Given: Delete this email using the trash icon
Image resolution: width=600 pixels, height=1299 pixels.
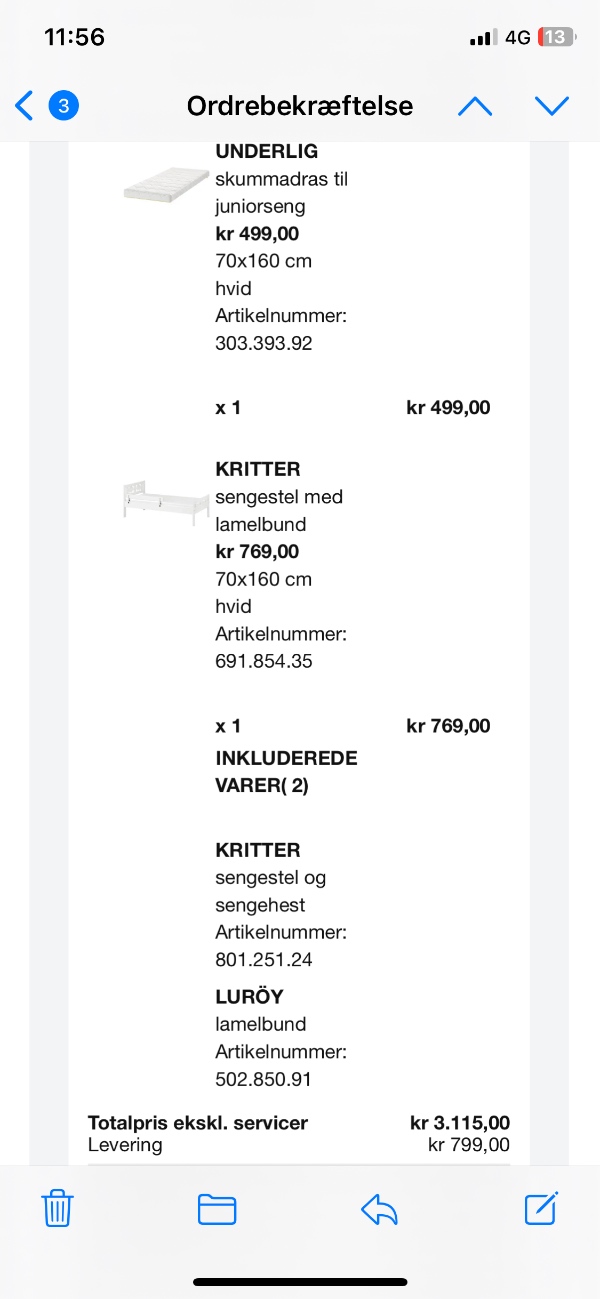Looking at the screenshot, I should 57,1209.
